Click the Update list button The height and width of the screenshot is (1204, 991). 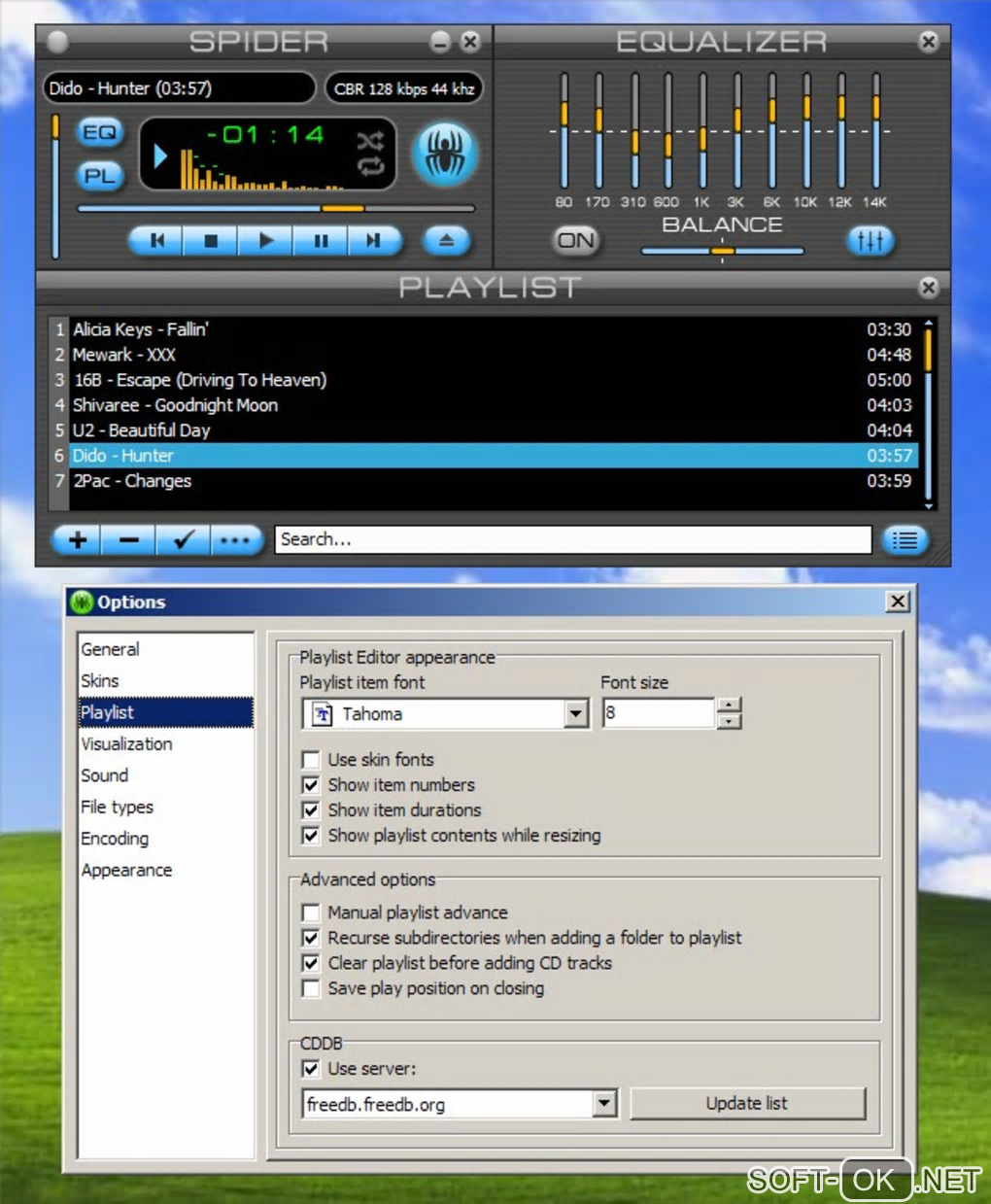coord(747,1104)
